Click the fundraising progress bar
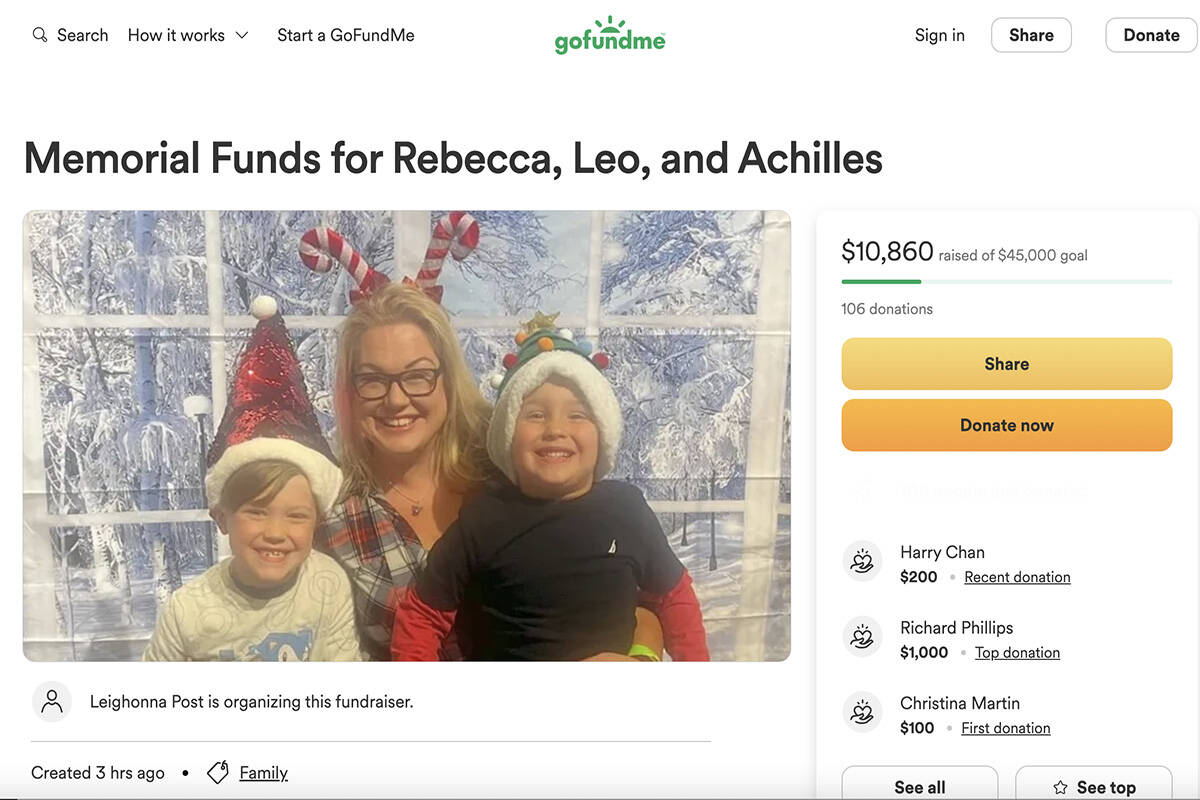The width and height of the screenshot is (1200, 800). point(1006,282)
